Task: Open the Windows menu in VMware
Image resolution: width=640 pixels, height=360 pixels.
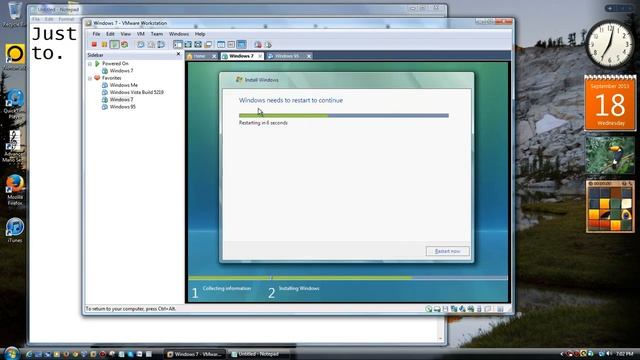Action: [x=179, y=34]
